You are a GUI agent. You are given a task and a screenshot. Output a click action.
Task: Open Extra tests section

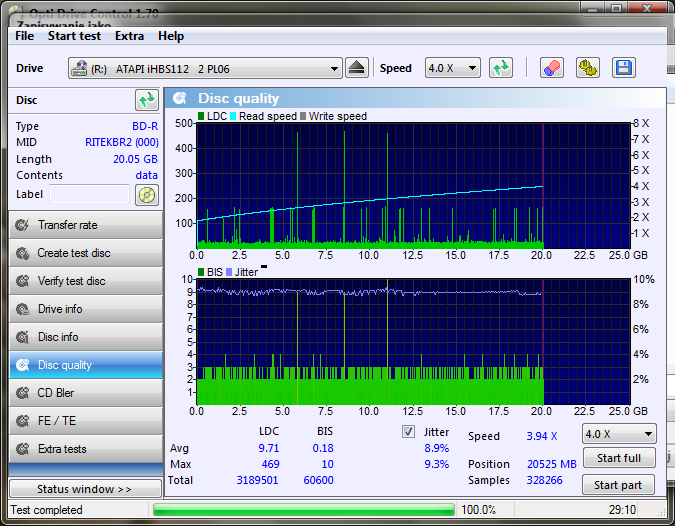(86, 449)
